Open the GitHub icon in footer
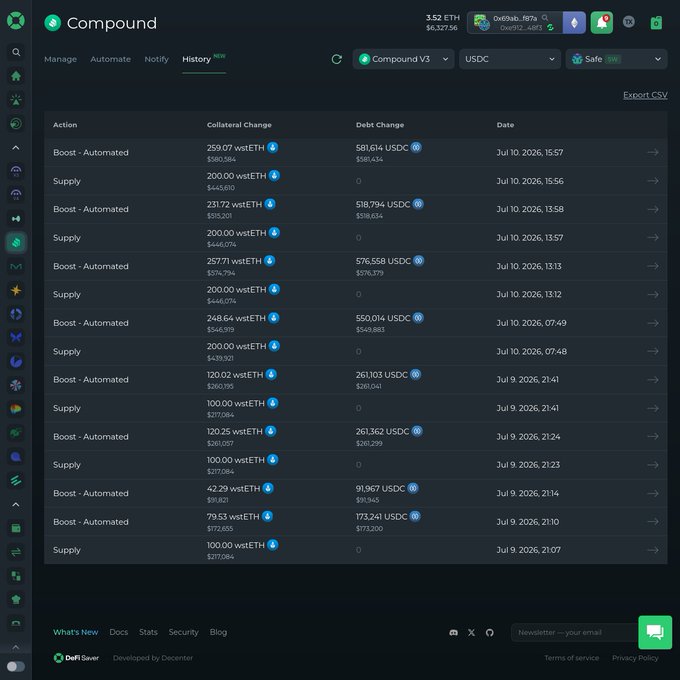The height and width of the screenshot is (680, 680). point(490,633)
